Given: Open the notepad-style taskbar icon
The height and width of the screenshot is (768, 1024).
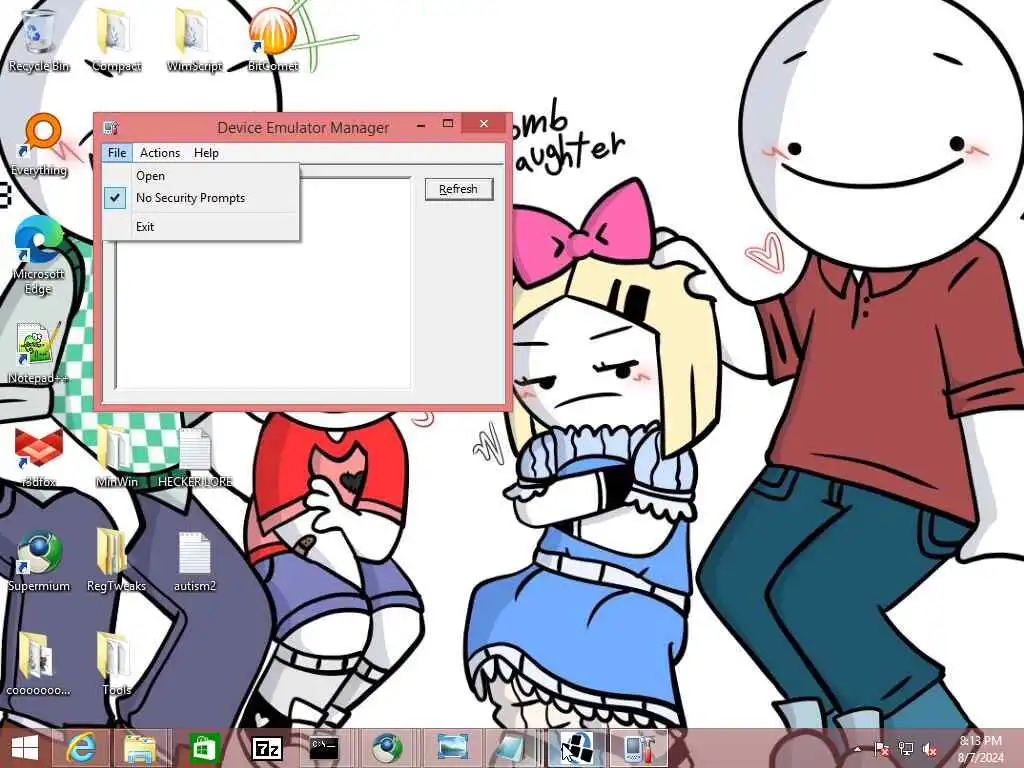Looking at the screenshot, I should coord(511,748).
